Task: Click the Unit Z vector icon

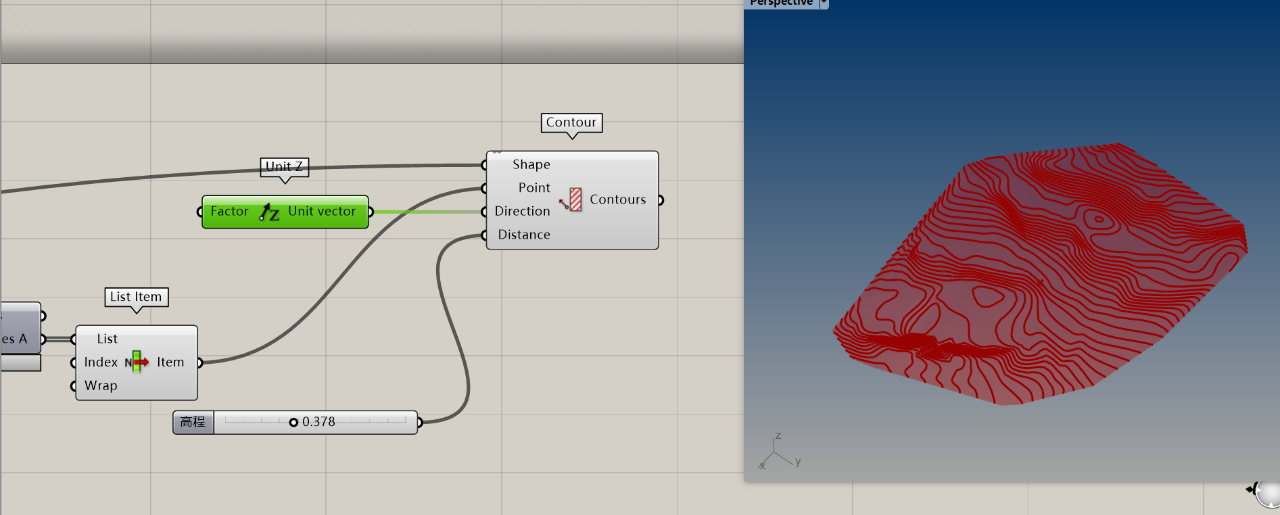Action: click(x=268, y=212)
